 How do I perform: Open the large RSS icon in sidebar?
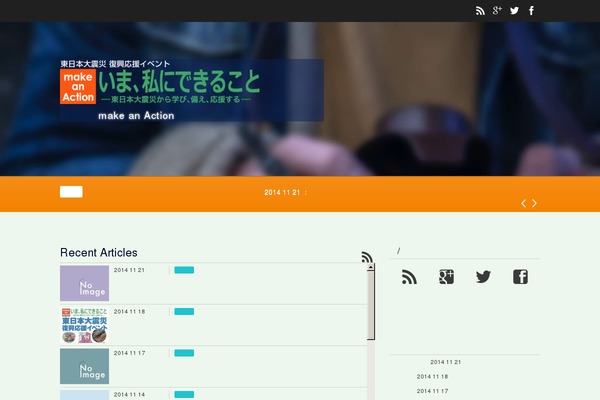click(409, 277)
